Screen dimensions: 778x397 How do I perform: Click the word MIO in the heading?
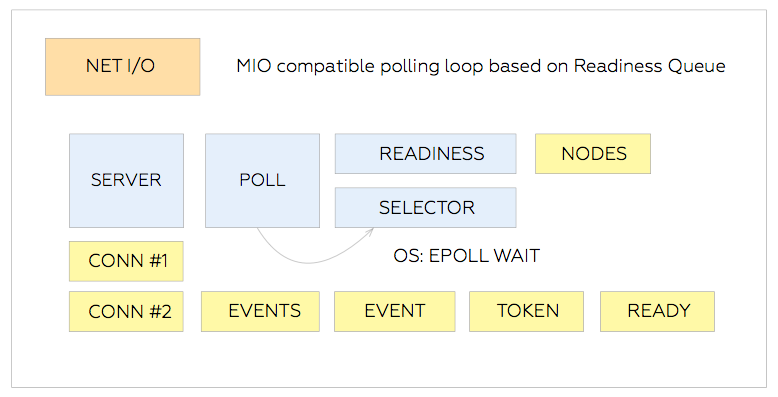pos(254,66)
